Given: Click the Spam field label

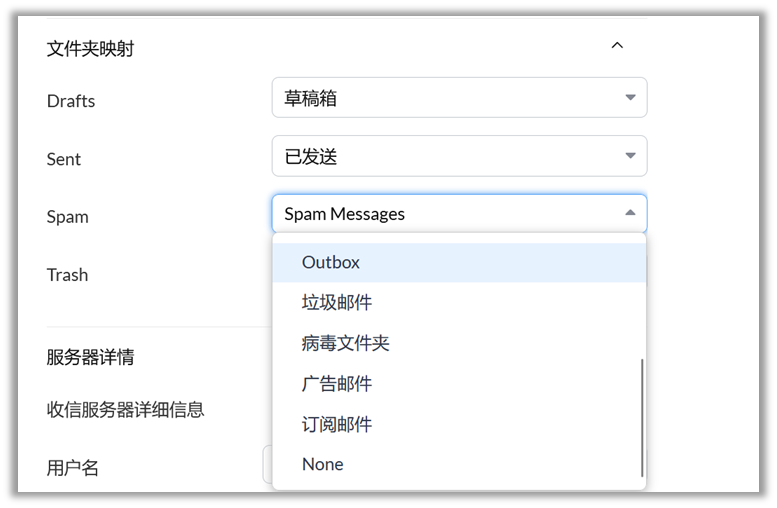Looking at the screenshot, I should pos(67,217).
